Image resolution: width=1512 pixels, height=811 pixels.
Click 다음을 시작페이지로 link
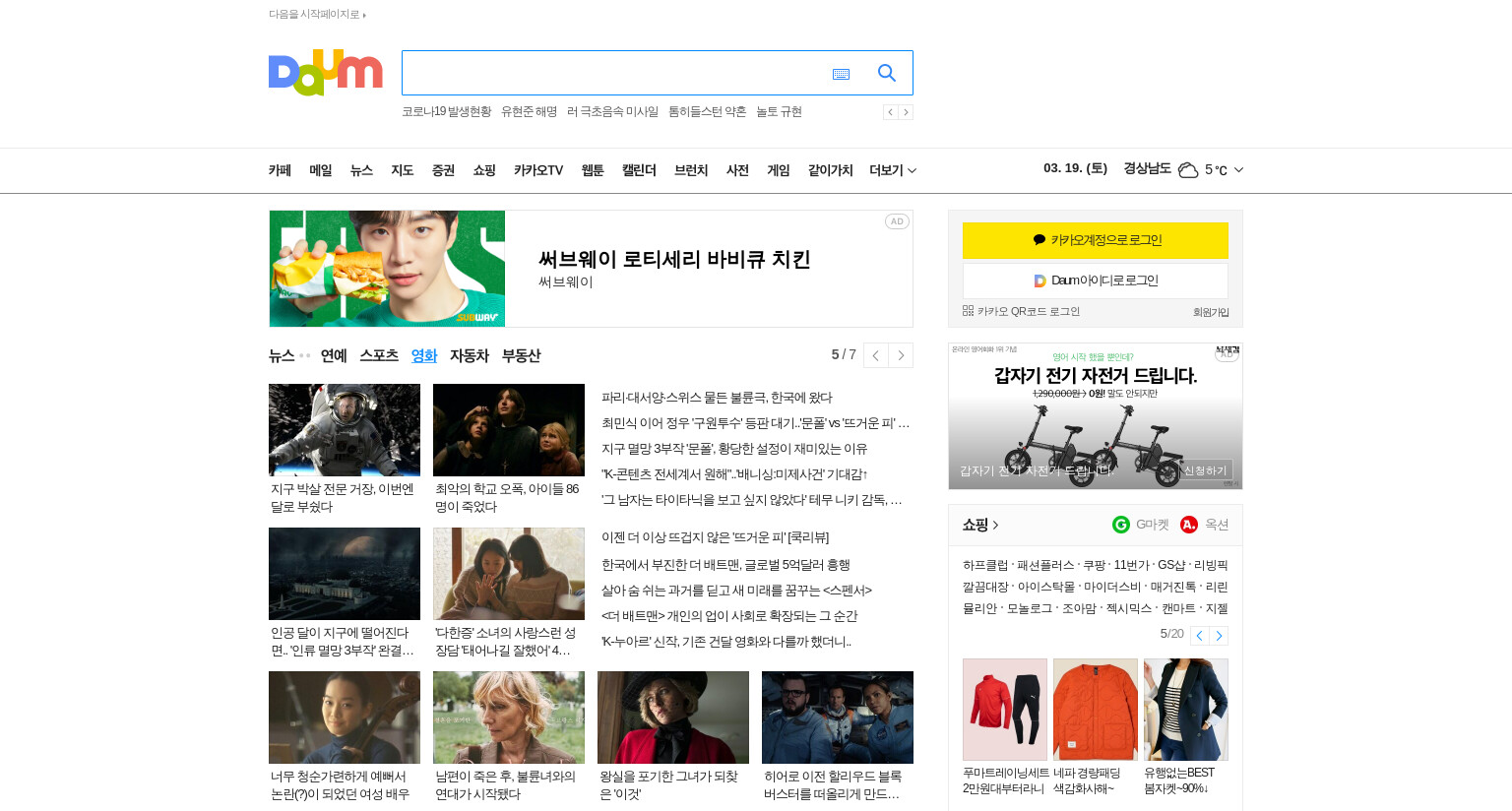click(317, 14)
